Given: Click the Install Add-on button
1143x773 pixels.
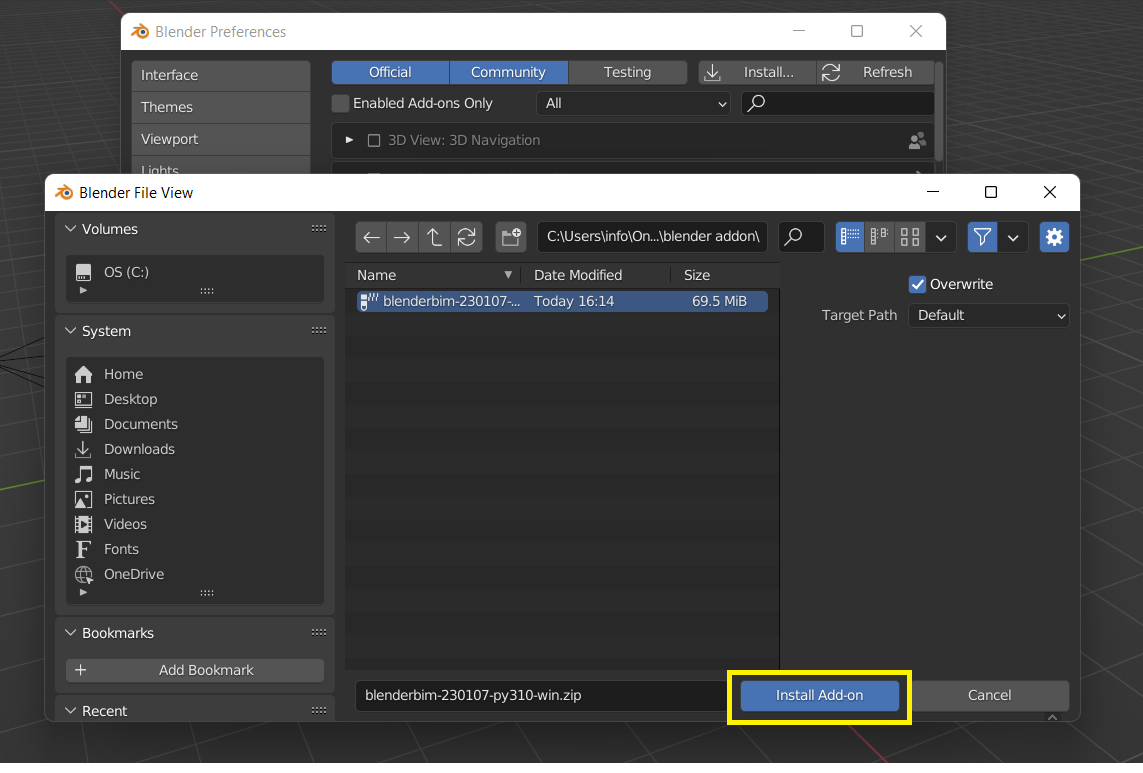Looking at the screenshot, I should [x=818, y=695].
